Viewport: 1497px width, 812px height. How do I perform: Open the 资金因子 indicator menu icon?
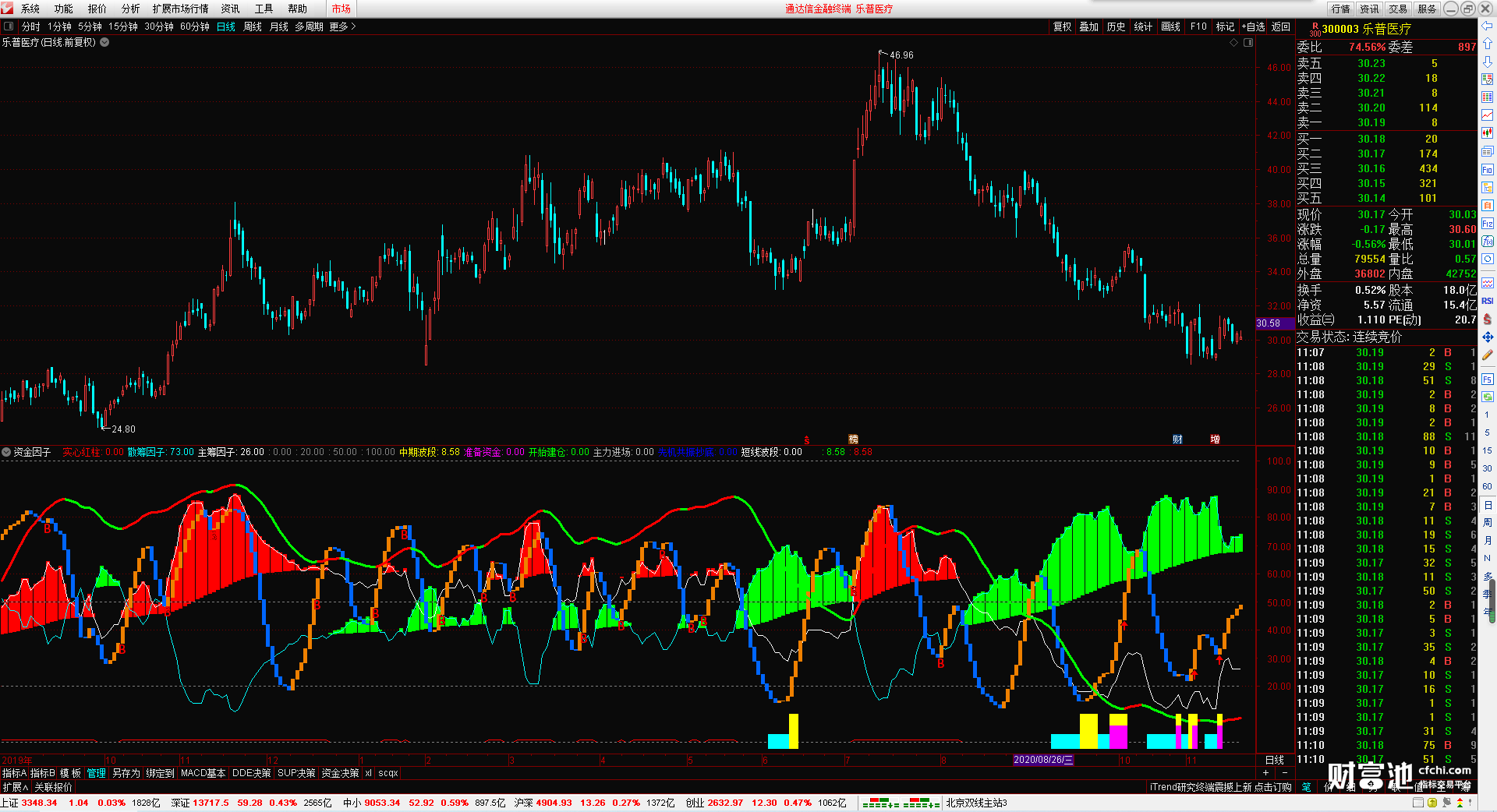tap(6, 452)
